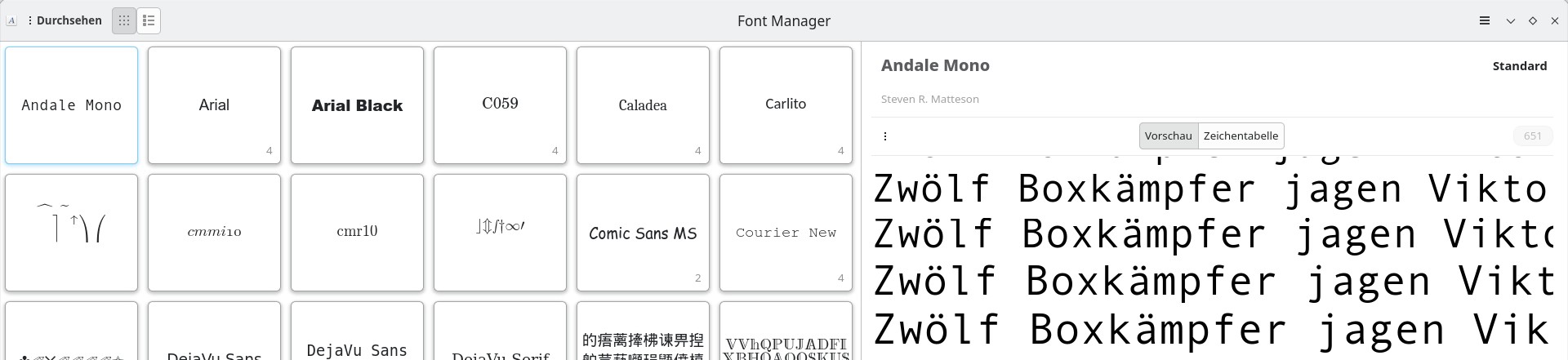Viewport: 1568px width, 360px height.
Task: Select the math symbols font tile after cmr10
Action: click(x=500, y=233)
